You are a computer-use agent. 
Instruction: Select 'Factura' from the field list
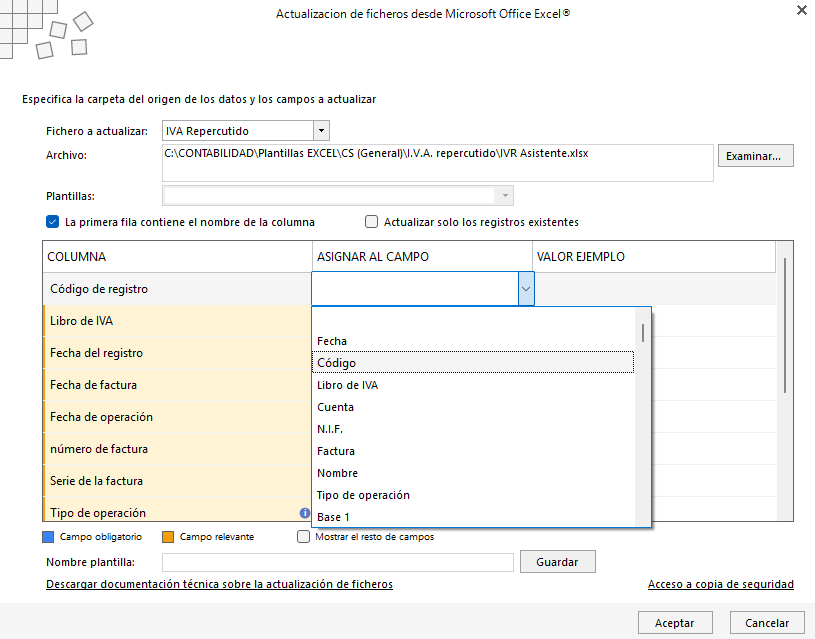coord(473,451)
